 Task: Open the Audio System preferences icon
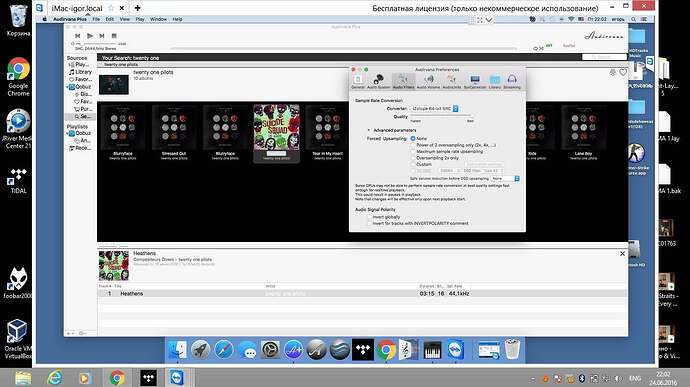(x=378, y=81)
